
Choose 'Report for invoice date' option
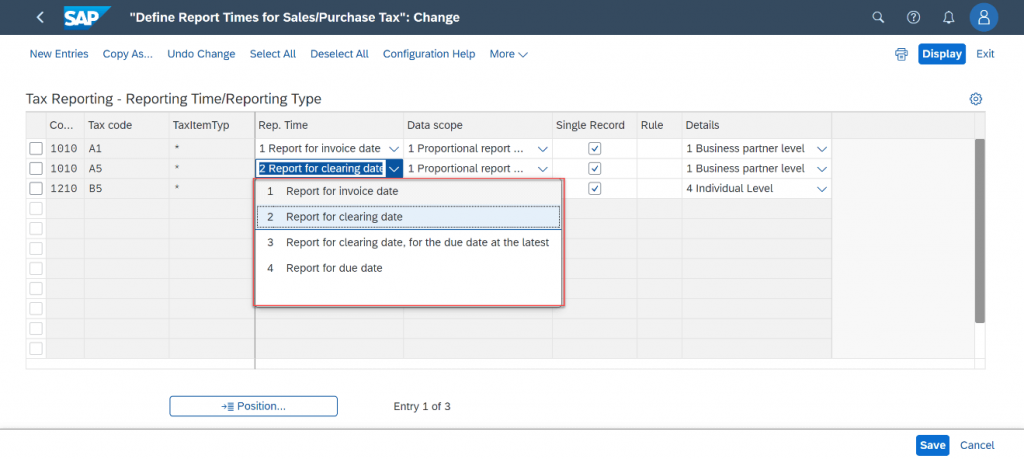point(408,191)
